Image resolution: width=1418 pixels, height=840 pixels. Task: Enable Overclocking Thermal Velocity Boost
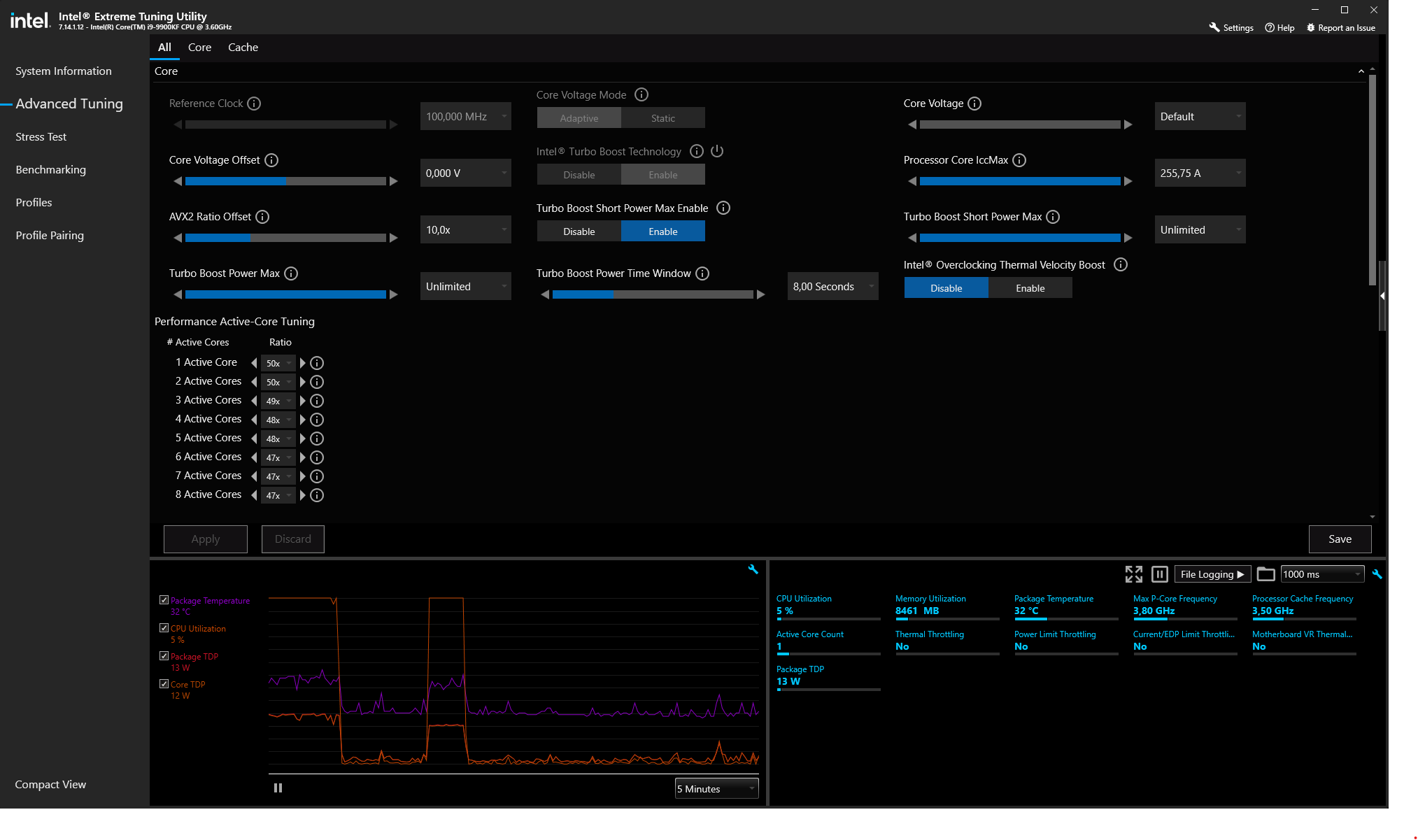pyautogui.click(x=1030, y=288)
